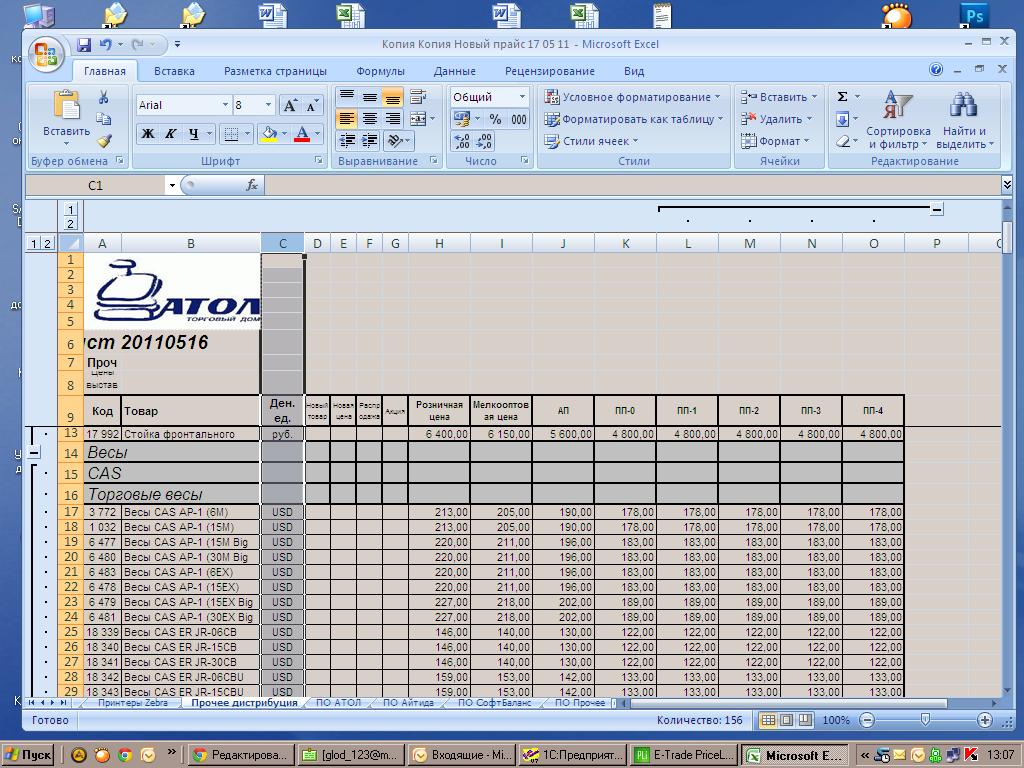Click the AutoSum sigma icon

coord(842,97)
